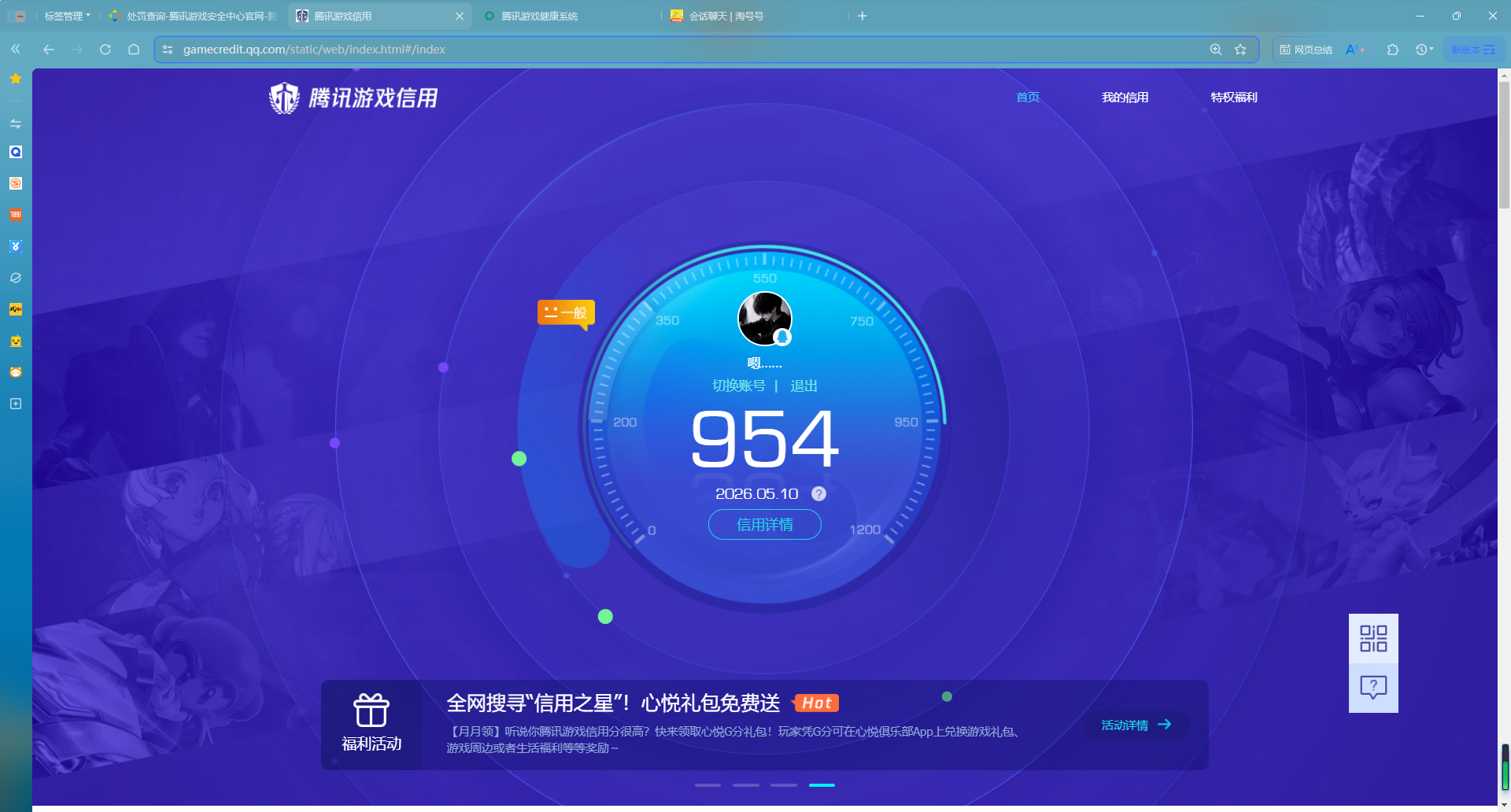The width and height of the screenshot is (1511, 812).
Task: Go to 首页 navigation item
Action: pyautogui.click(x=1028, y=97)
